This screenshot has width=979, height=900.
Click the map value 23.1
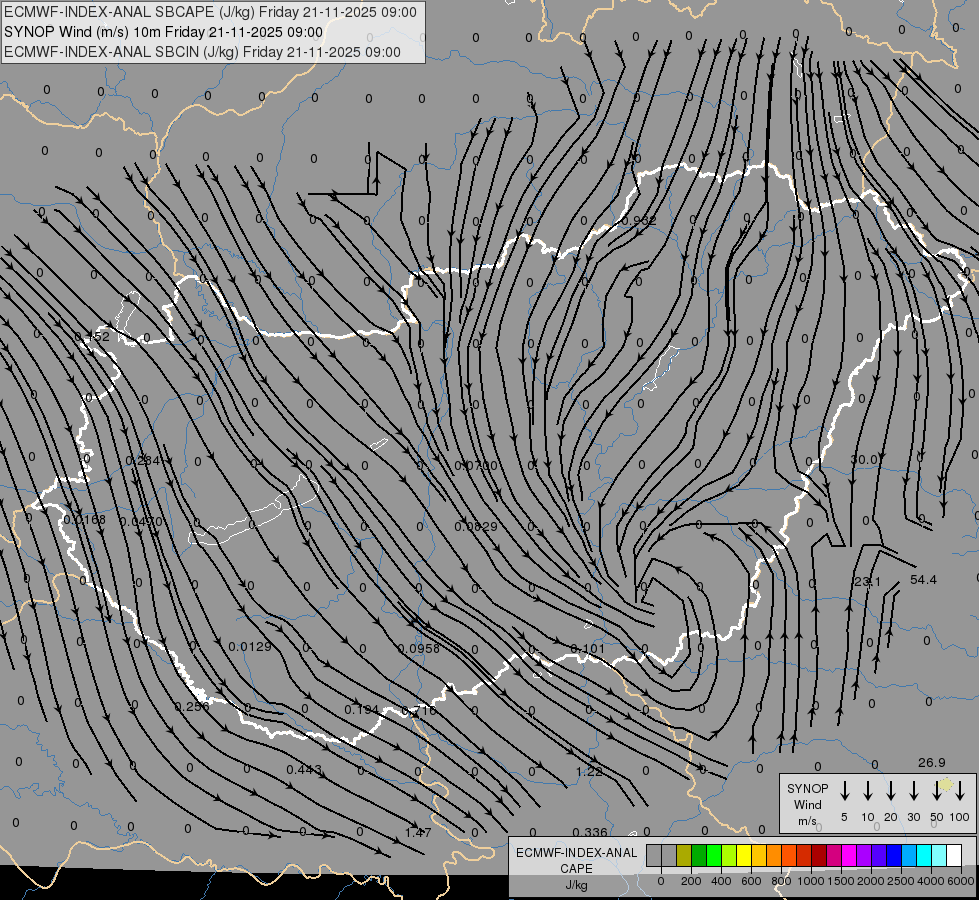(x=867, y=581)
